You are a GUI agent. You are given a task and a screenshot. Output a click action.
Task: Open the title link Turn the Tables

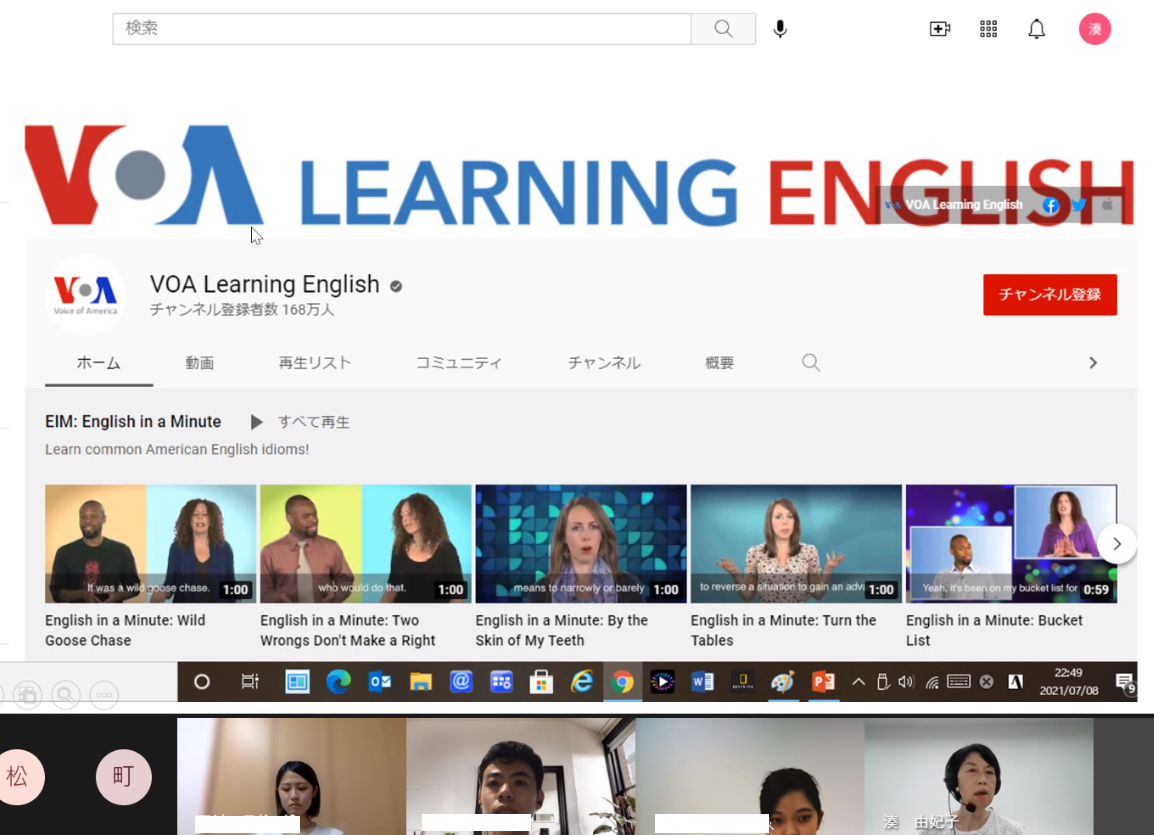[783, 630]
